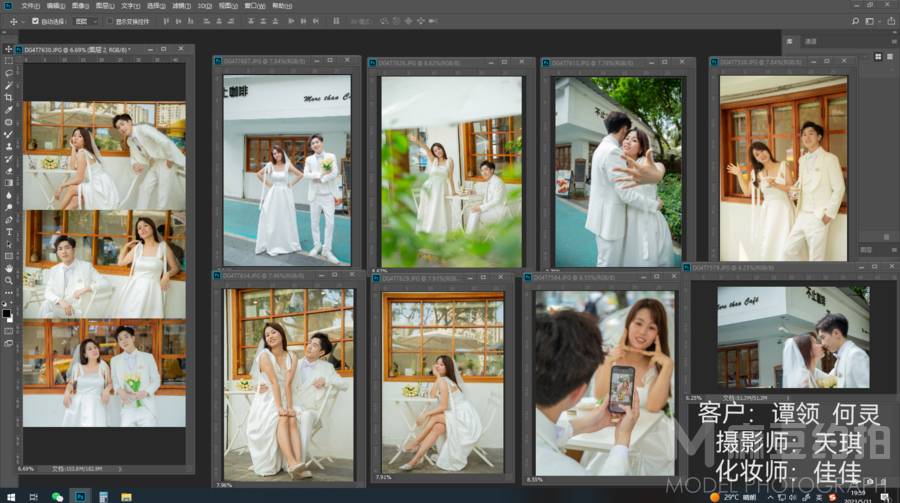Select the Move tool in the toolbox

point(9,49)
